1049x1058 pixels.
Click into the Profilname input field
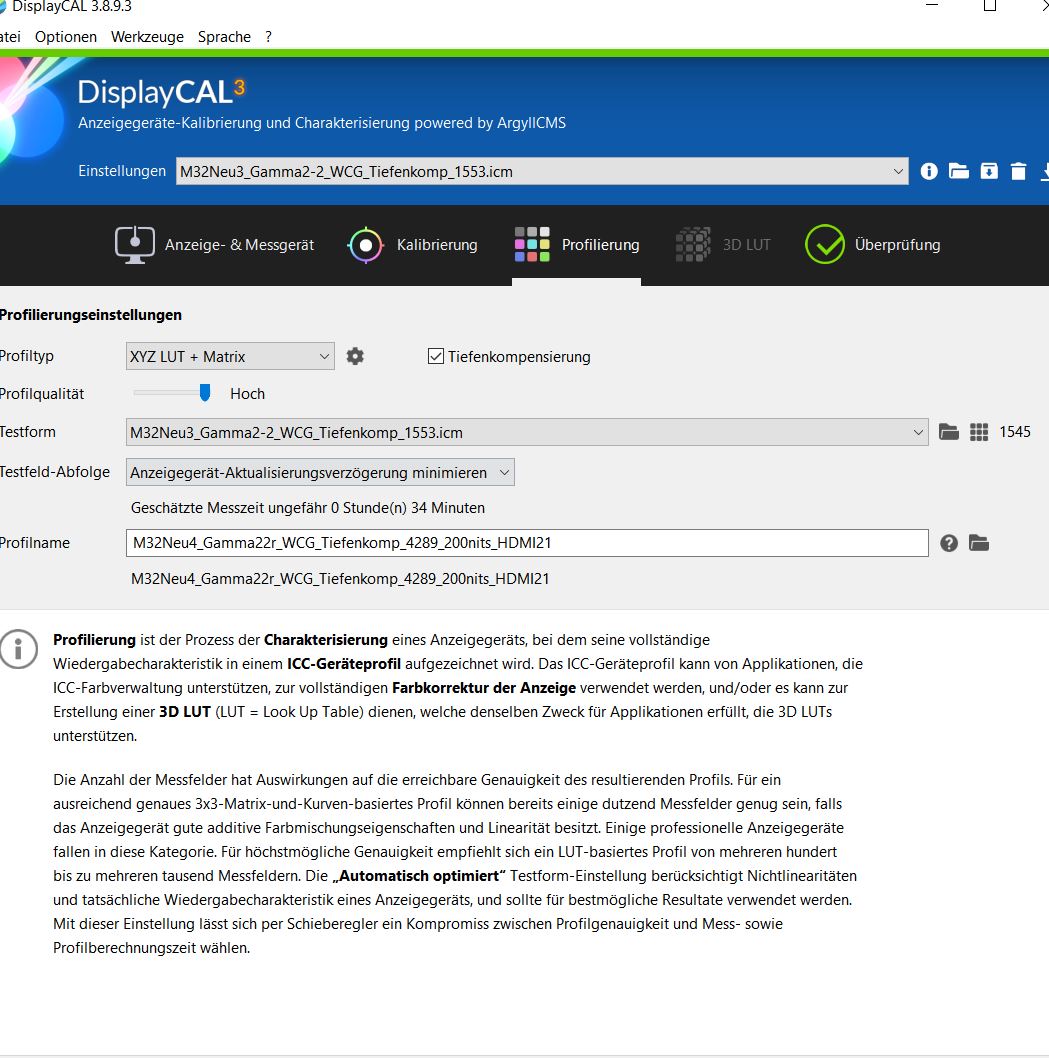527,543
